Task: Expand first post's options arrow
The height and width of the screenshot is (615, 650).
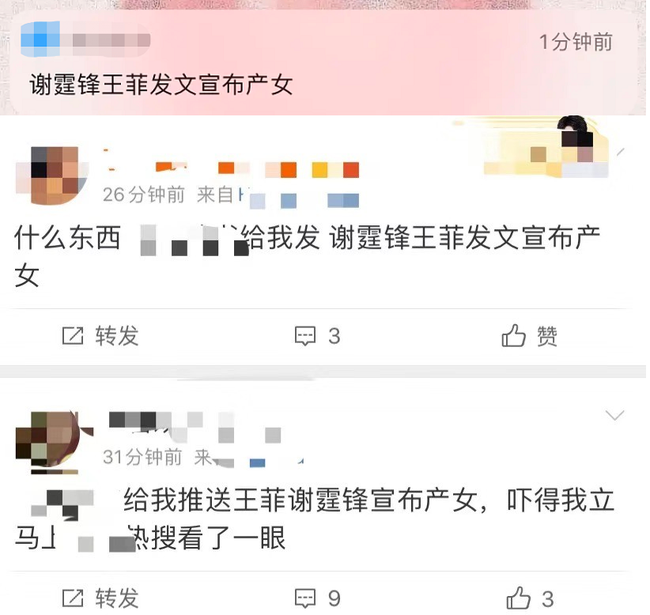Action: [x=620, y=152]
